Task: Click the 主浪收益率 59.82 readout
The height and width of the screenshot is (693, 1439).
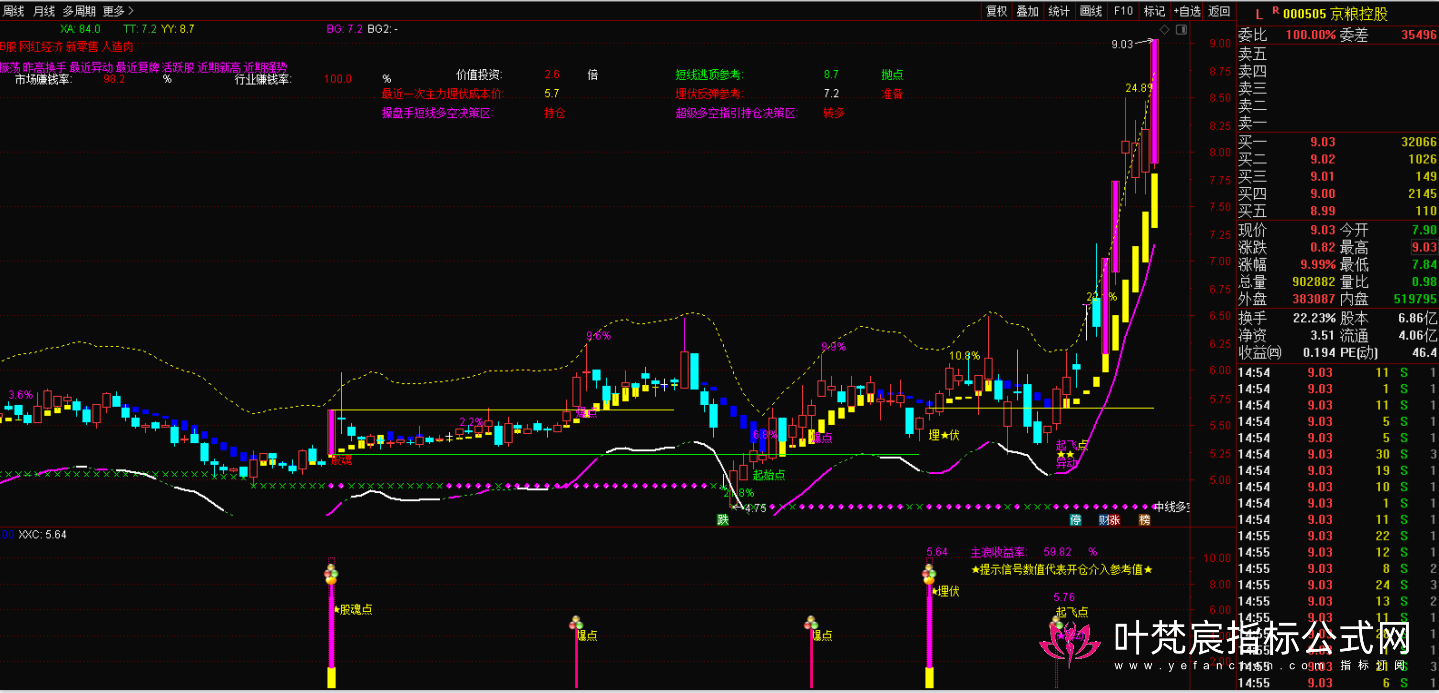Action: [1034, 551]
